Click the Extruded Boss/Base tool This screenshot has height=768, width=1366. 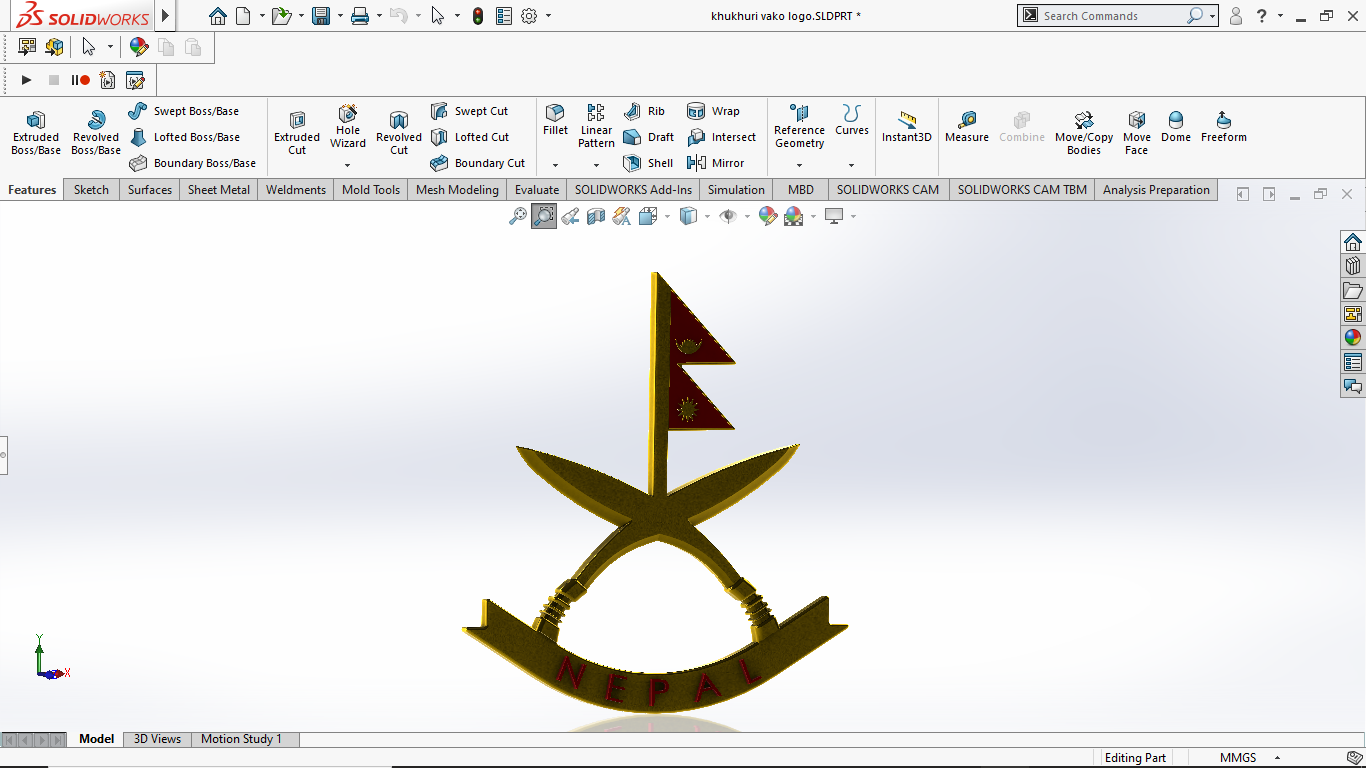(36, 133)
